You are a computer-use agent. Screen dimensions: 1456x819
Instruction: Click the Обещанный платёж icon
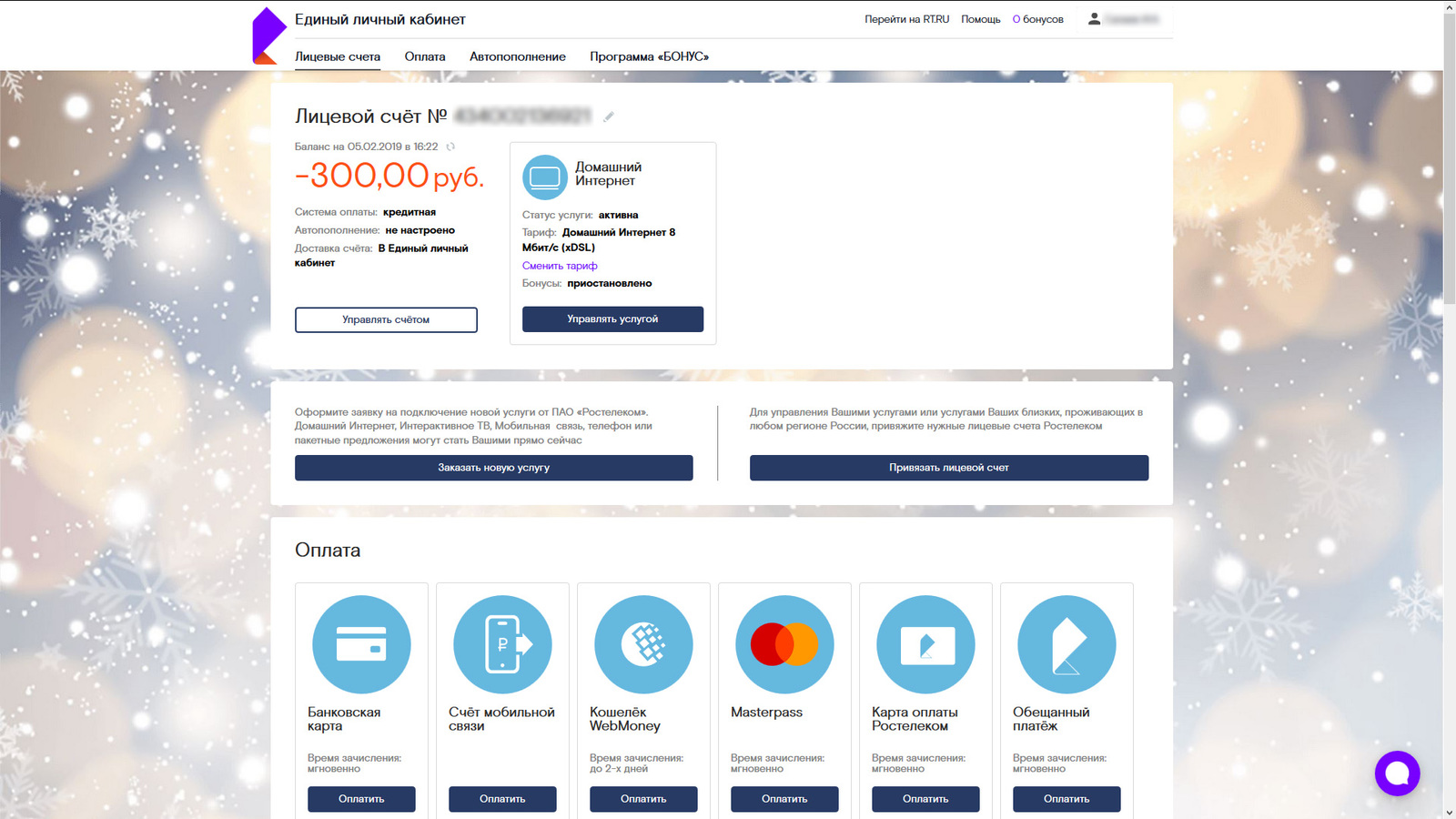tap(1067, 644)
